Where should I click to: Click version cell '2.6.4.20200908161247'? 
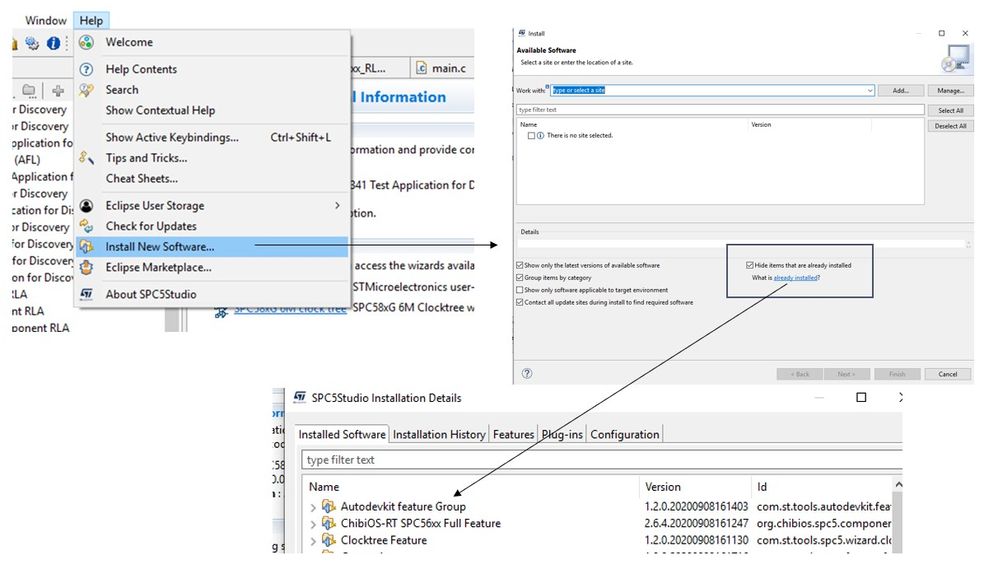(x=696, y=523)
